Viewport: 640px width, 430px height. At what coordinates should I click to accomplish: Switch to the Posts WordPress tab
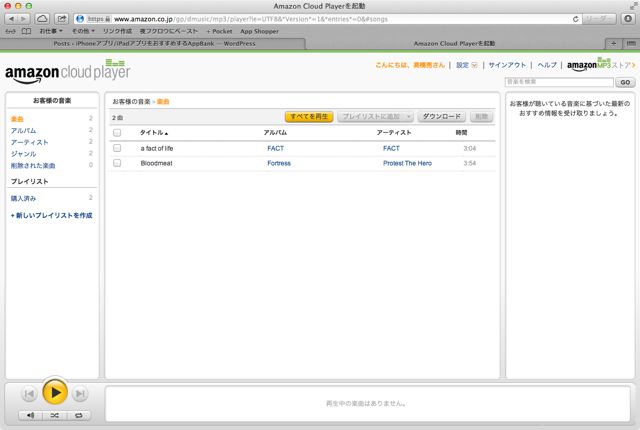tap(154, 43)
